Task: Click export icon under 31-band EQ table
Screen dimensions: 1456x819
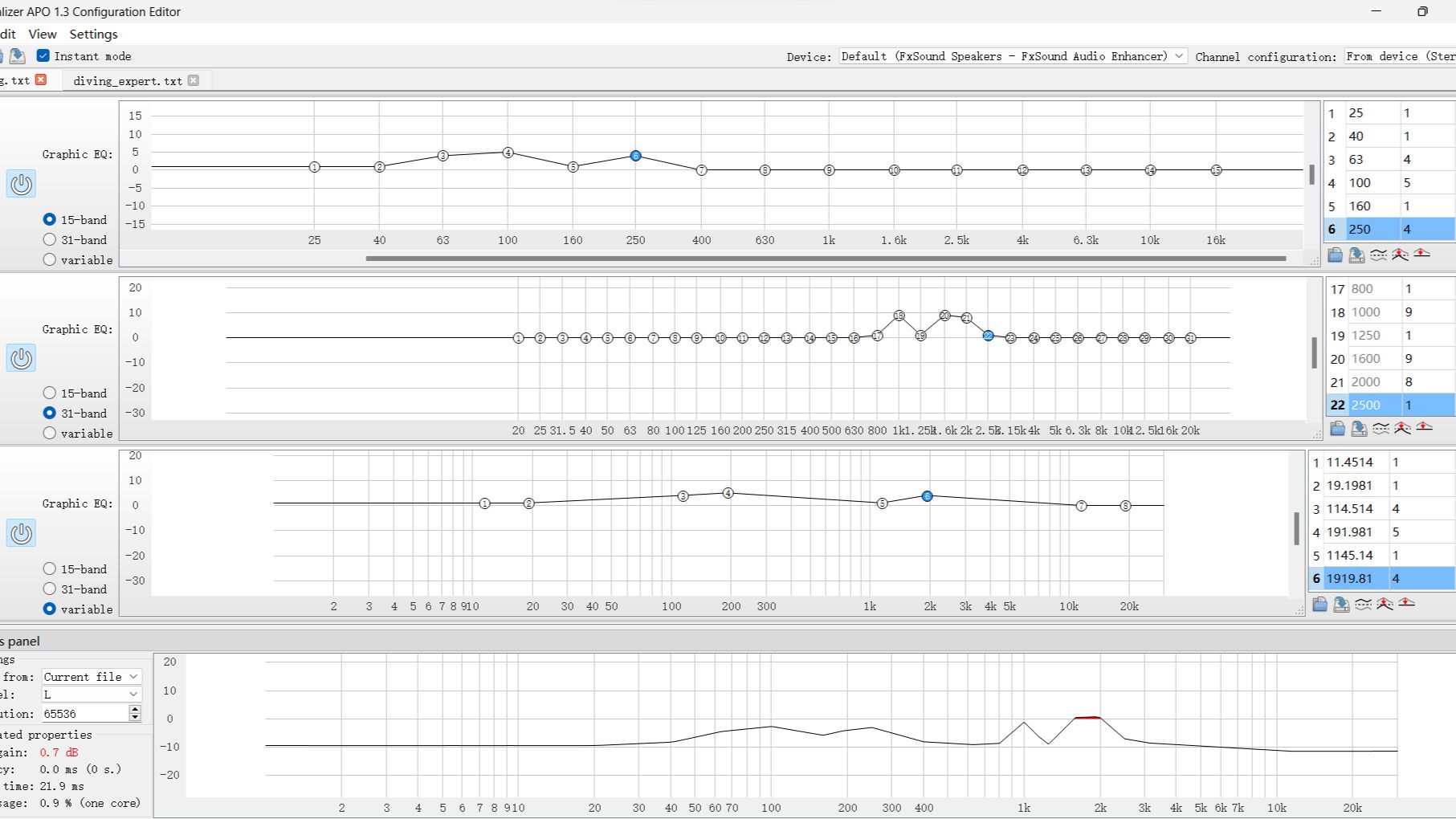Action: tap(1359, 428)
